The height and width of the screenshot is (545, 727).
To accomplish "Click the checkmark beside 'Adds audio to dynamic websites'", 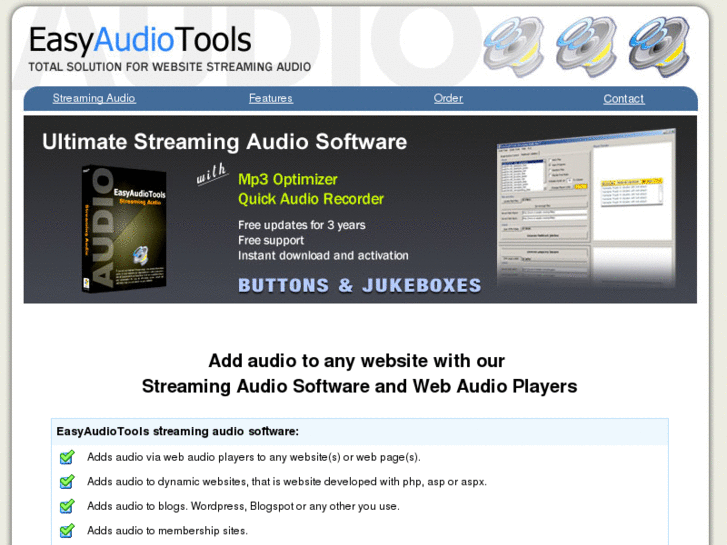I will click(67, 481).
